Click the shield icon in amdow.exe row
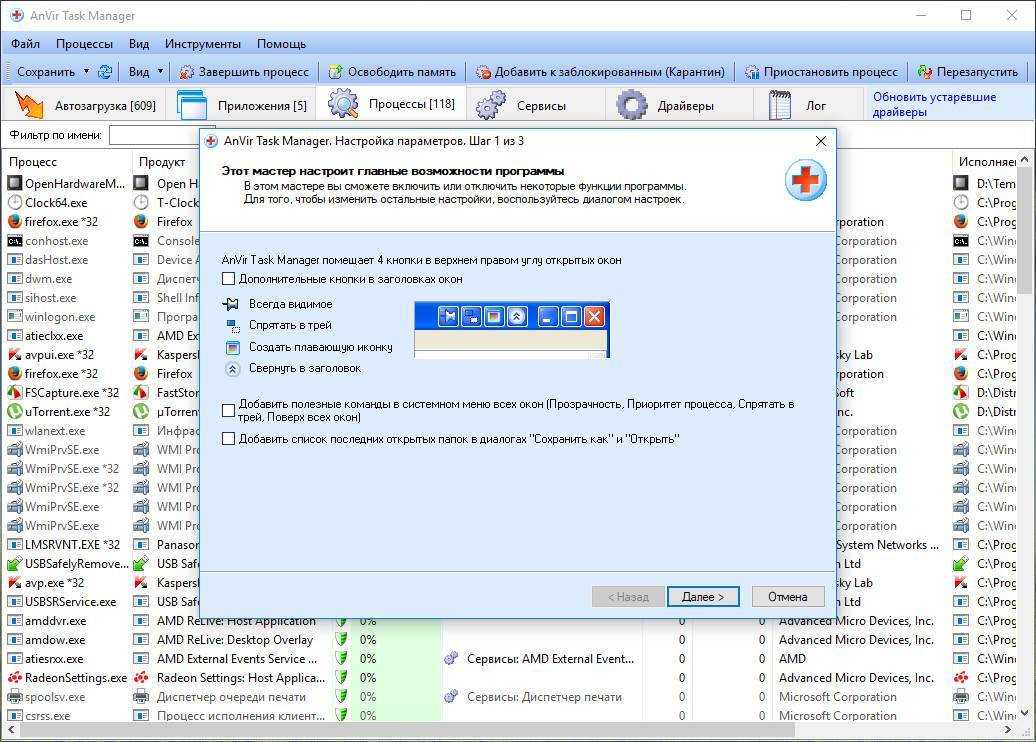The image size is (1036, 742). (342, 640)
